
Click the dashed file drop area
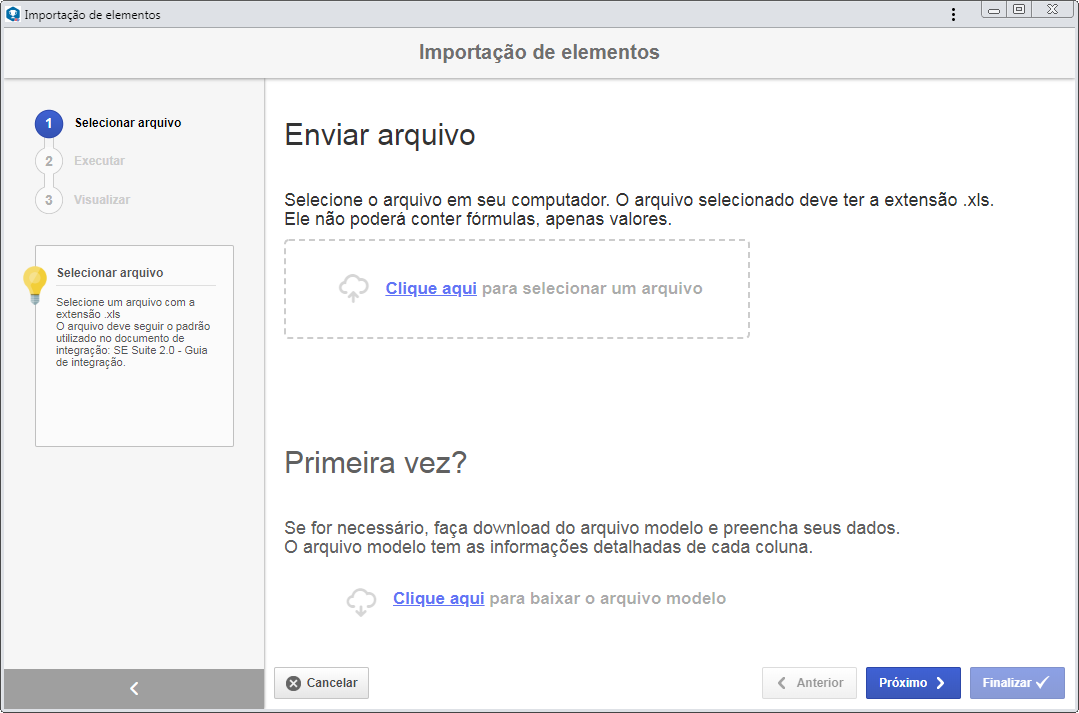[x=517, y=289]
